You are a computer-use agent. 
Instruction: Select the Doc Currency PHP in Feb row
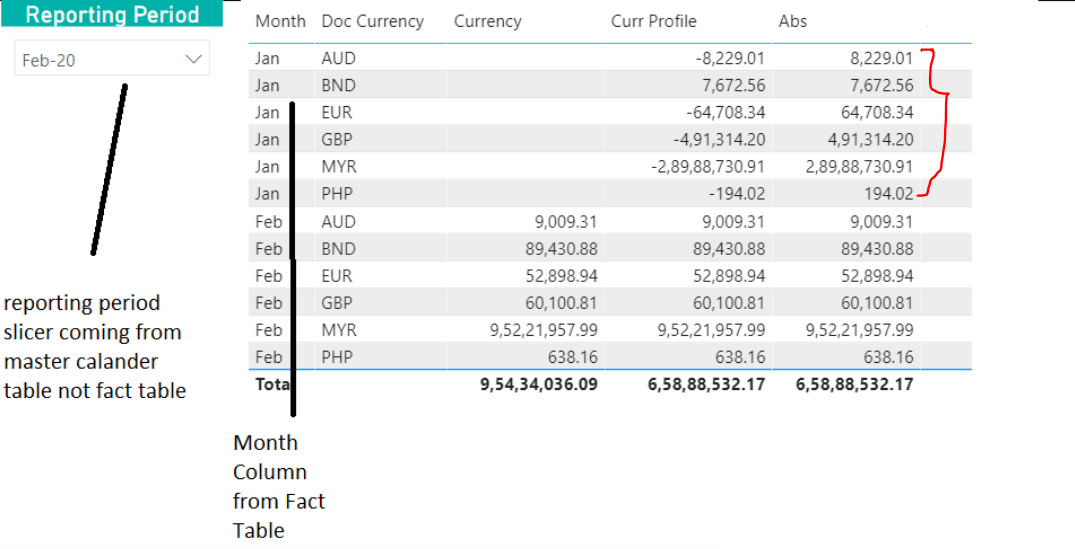[x=337, y=357]
